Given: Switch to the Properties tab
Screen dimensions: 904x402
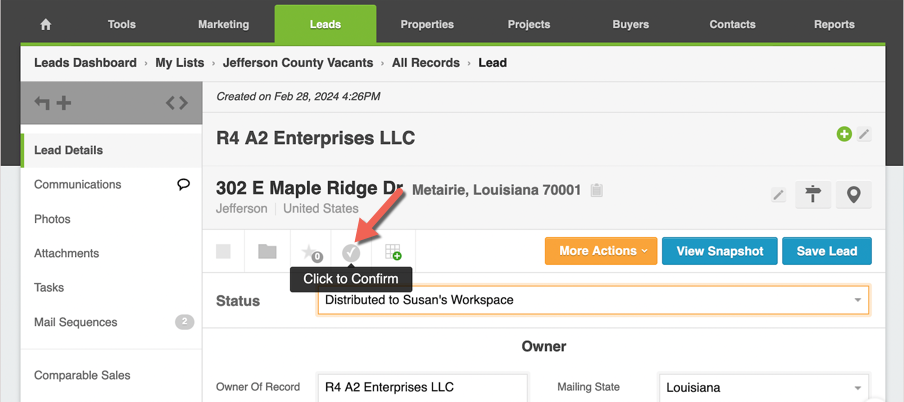Looking at the screenshot, I should pyautogui.click(x=427, y=24).
